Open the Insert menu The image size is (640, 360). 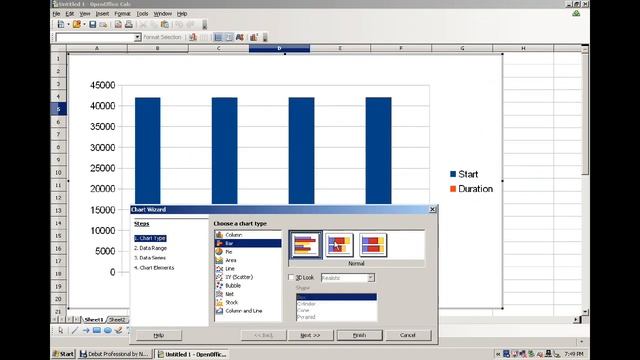click(x=102, y=14)
